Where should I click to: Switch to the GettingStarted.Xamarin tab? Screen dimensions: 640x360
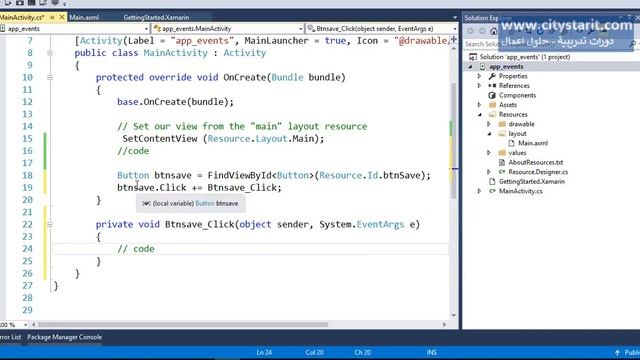(x=156, y=18)
